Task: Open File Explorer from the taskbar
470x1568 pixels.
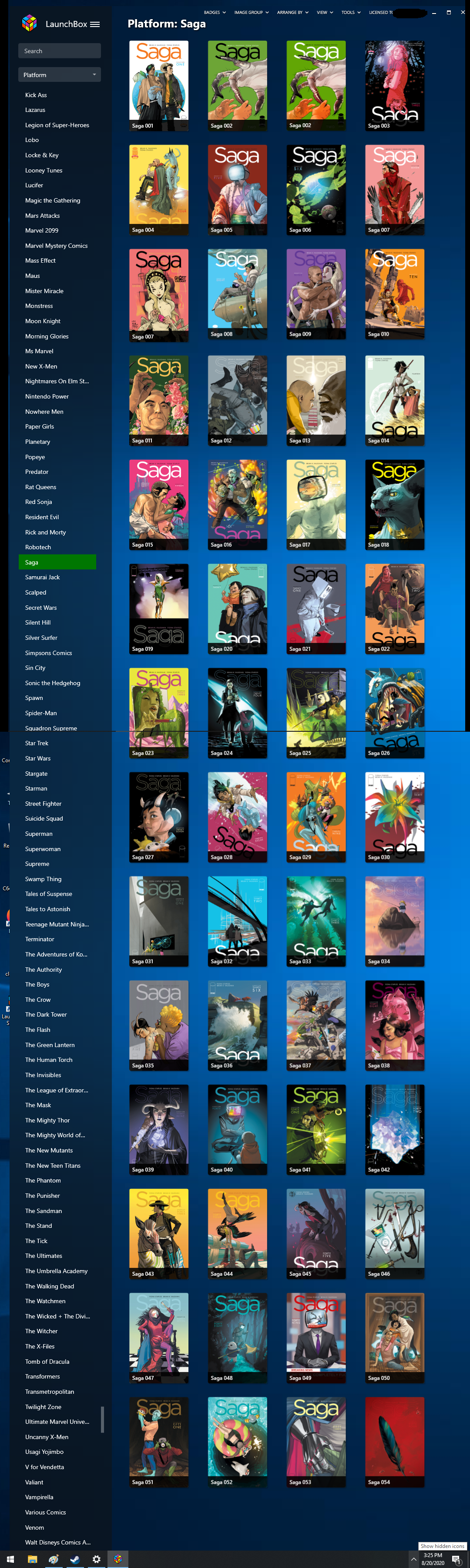Action: 32,1559
